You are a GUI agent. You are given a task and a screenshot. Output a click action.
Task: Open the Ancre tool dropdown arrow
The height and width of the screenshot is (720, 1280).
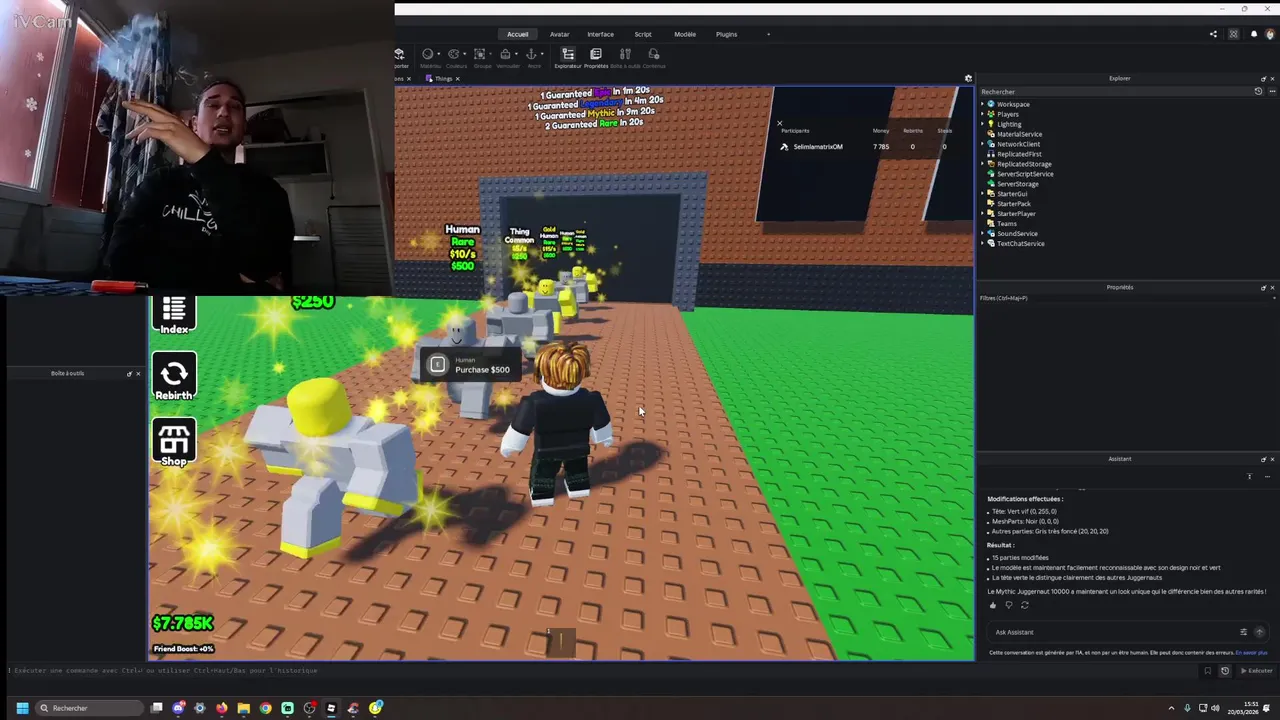tap(542, 54)
